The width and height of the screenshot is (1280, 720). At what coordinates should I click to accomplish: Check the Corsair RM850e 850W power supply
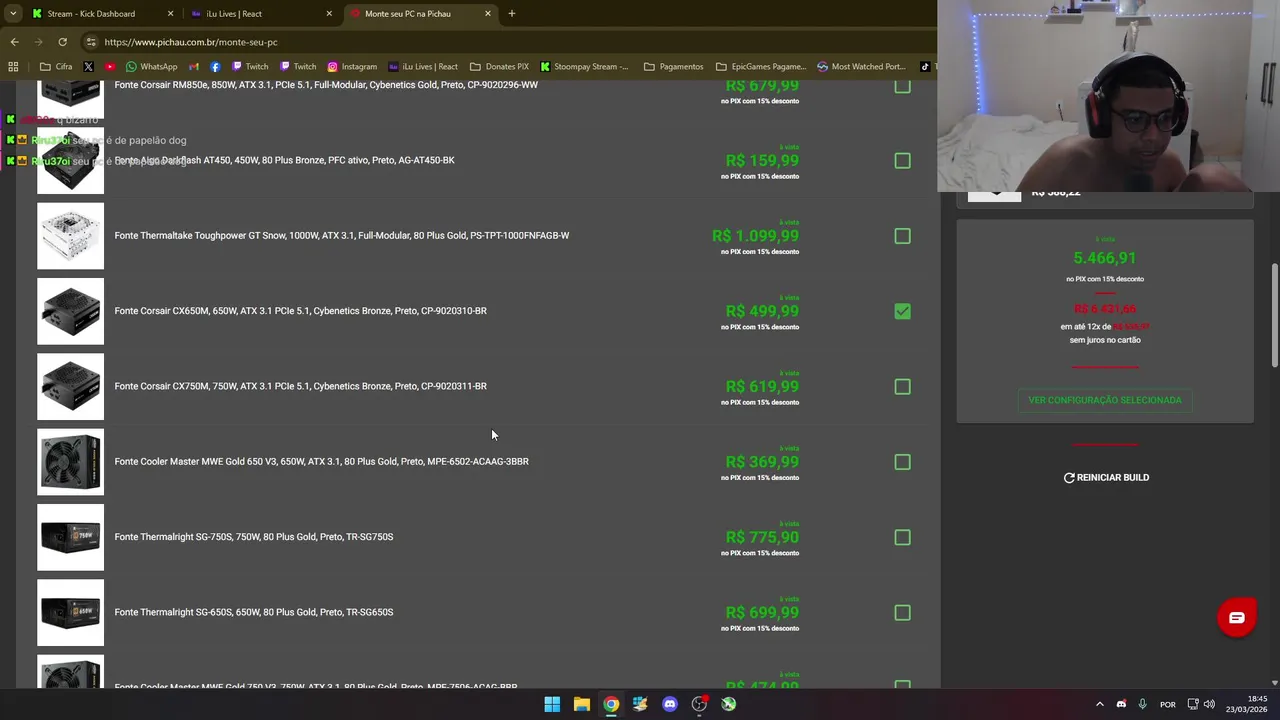pyautogui.click(x=902, y=86)
